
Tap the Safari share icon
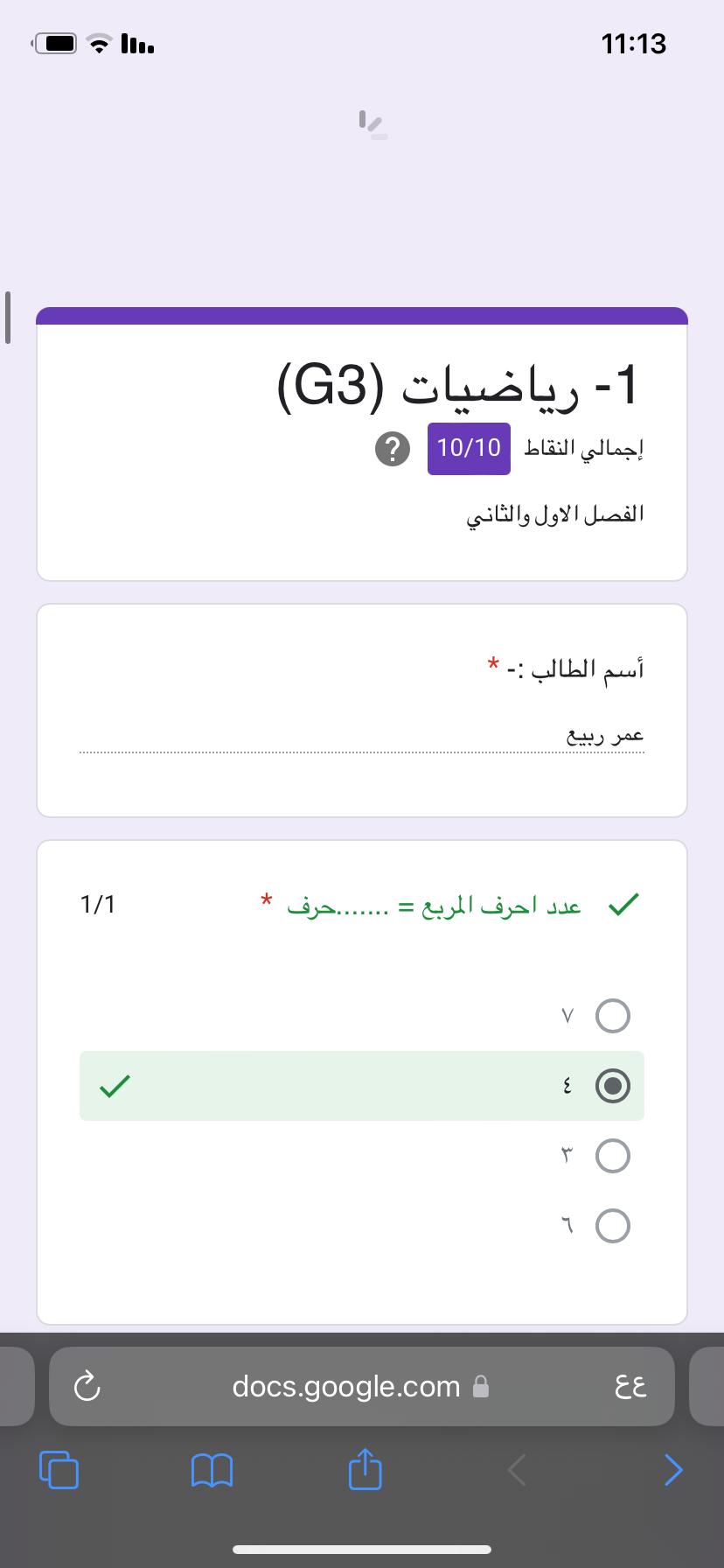click(365, 1469)
